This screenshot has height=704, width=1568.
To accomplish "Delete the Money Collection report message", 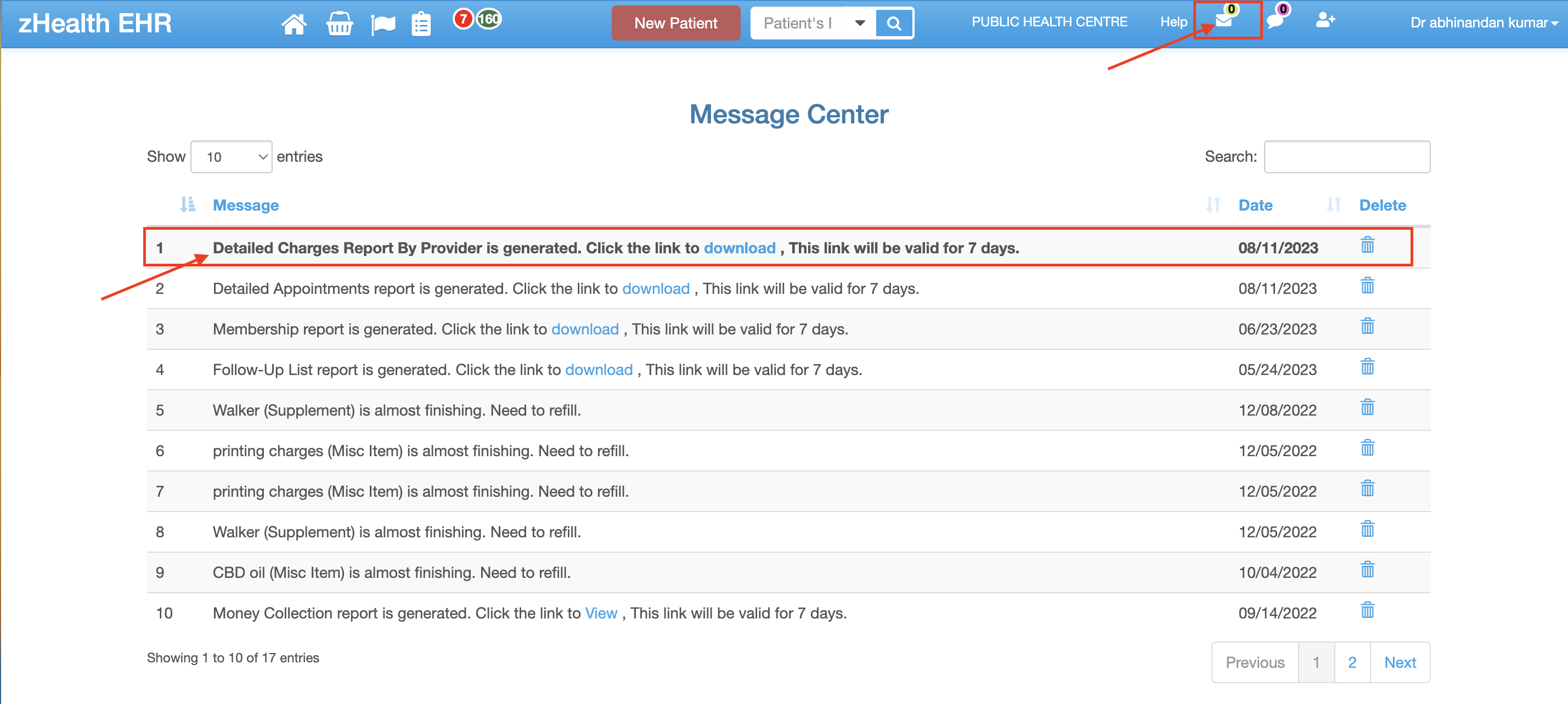I will pyautogui.click(x=1367, y=610).
